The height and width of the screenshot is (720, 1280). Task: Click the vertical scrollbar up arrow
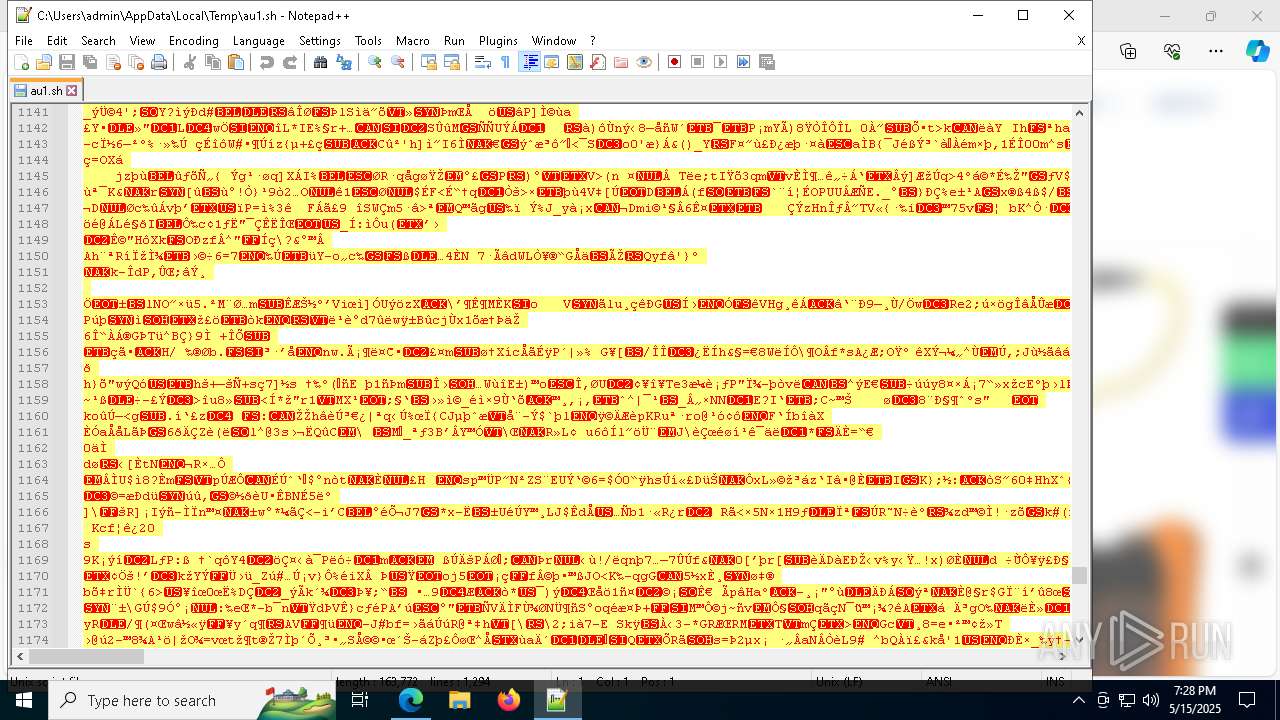point(1079,111)
